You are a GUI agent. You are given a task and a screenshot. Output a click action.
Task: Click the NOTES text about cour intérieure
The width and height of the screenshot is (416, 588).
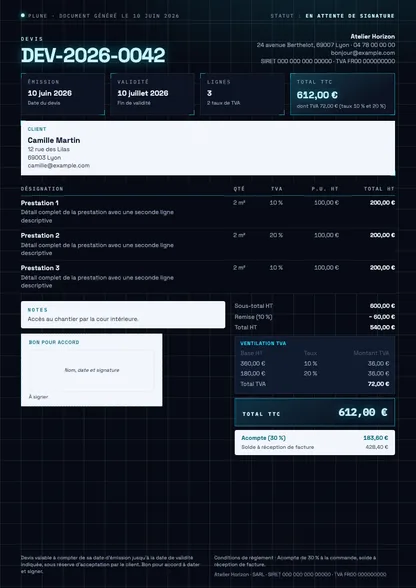click(83, 319)
